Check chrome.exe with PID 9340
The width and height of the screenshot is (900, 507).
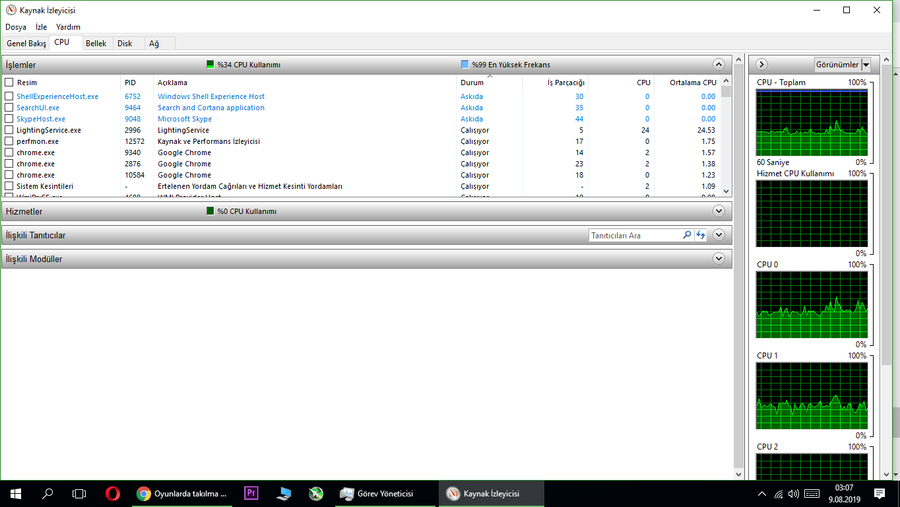[x=9, y=152]
